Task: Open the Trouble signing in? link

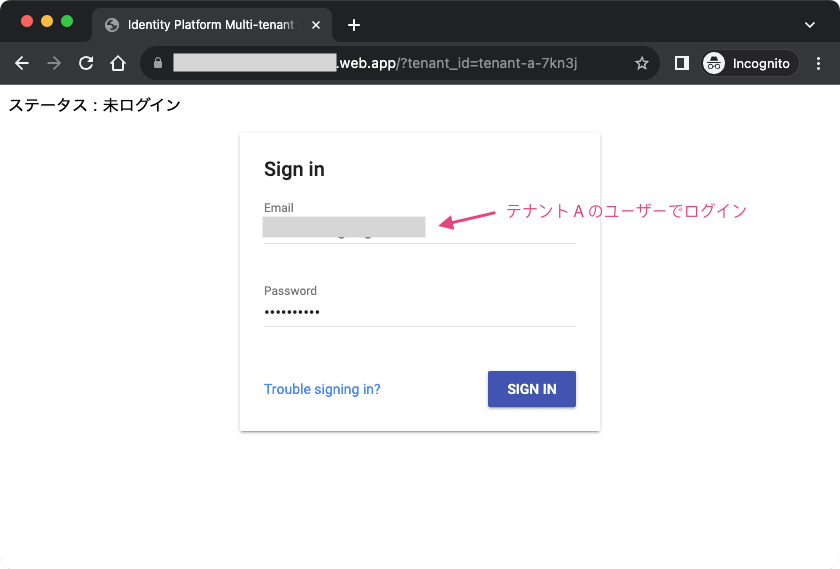Action: pyautogui.click(x=322, y=389)
